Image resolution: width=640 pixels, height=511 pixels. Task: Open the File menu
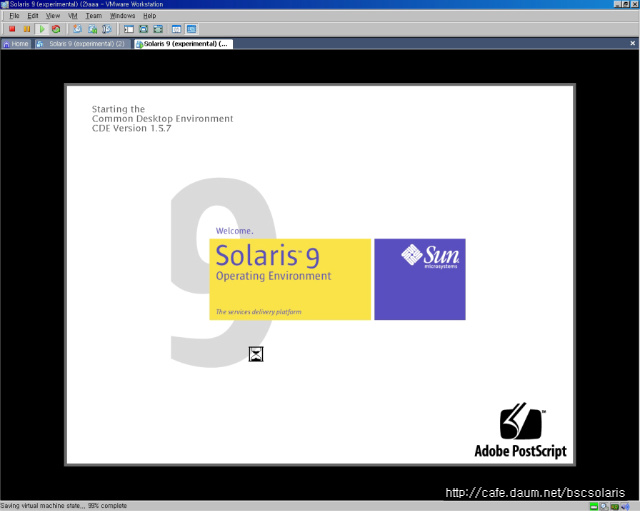[x=14, y=16]
